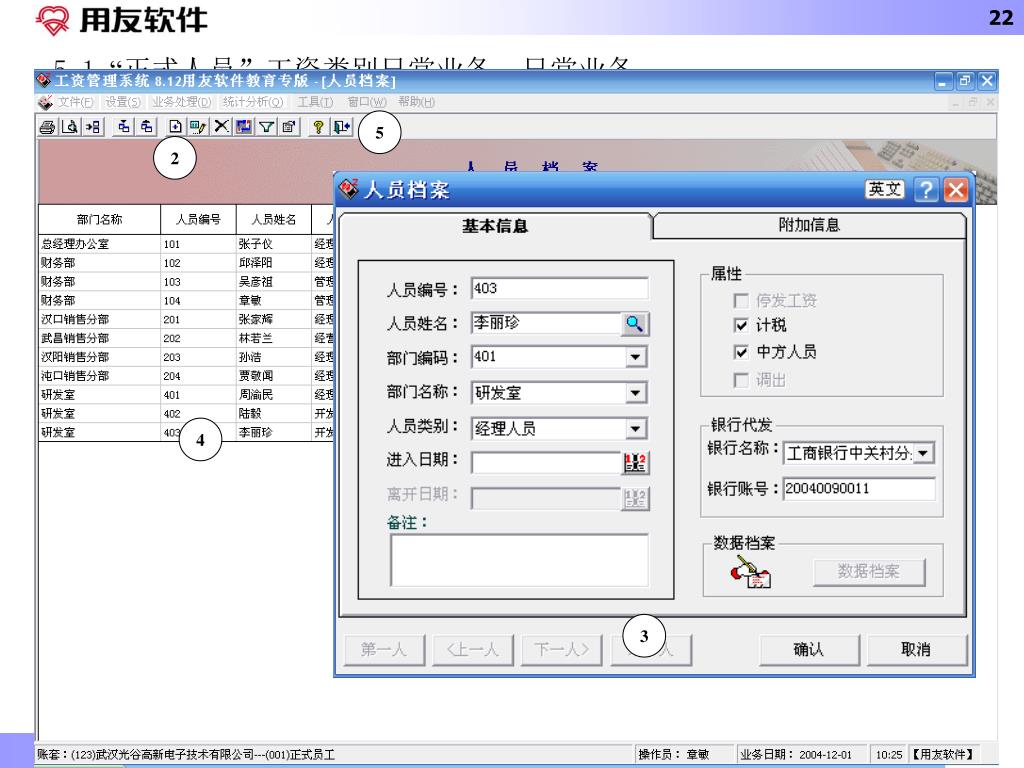
Task: Click the system menu icon beside 文件 menu
Action: (45, 103)
